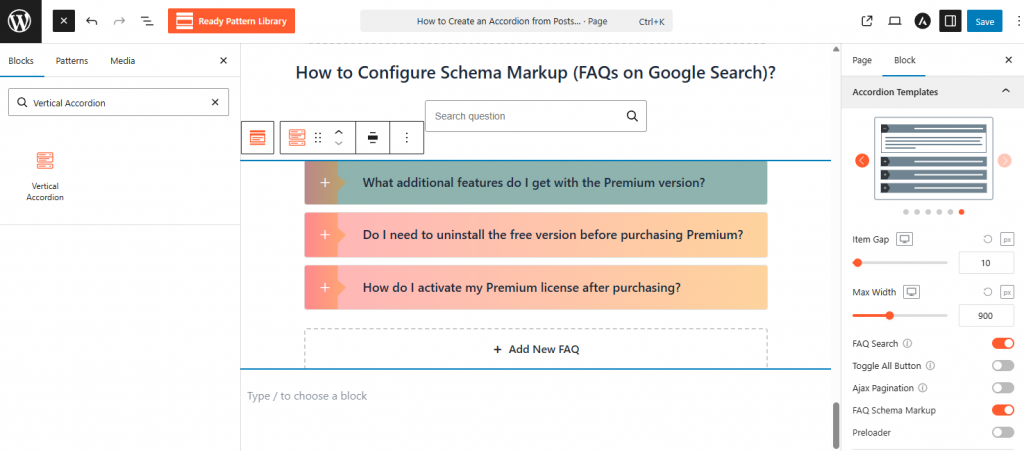Screen dimensions: 1024x451
Task: Click the Save button
Action: click(984, 21)
